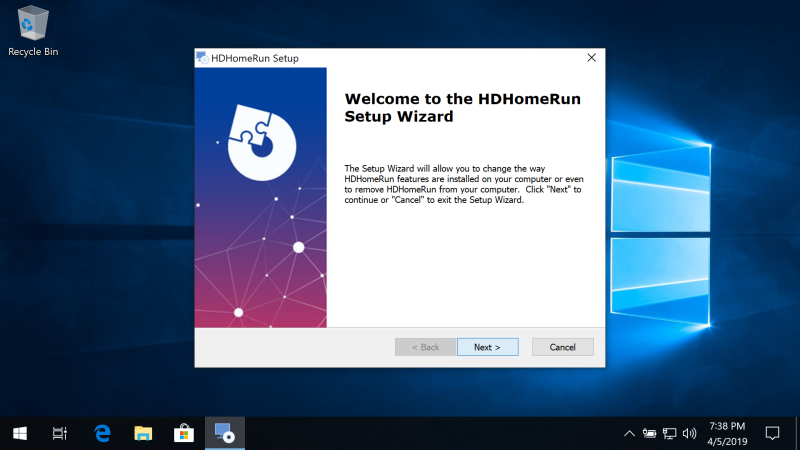Image resolution: width=800 pixels, height=450 pixels.
Task: Click the Next button in the setup wizard
Action: (487, 347)
